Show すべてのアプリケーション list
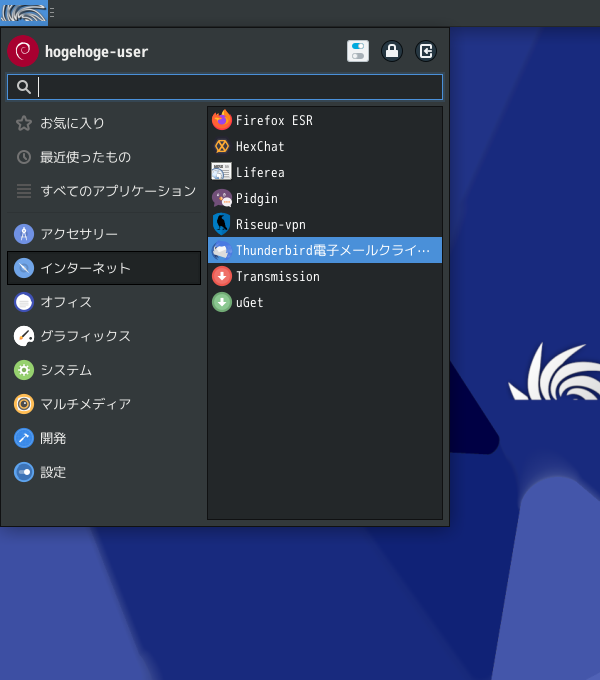 pyautogui.click(x=104, y=191)
